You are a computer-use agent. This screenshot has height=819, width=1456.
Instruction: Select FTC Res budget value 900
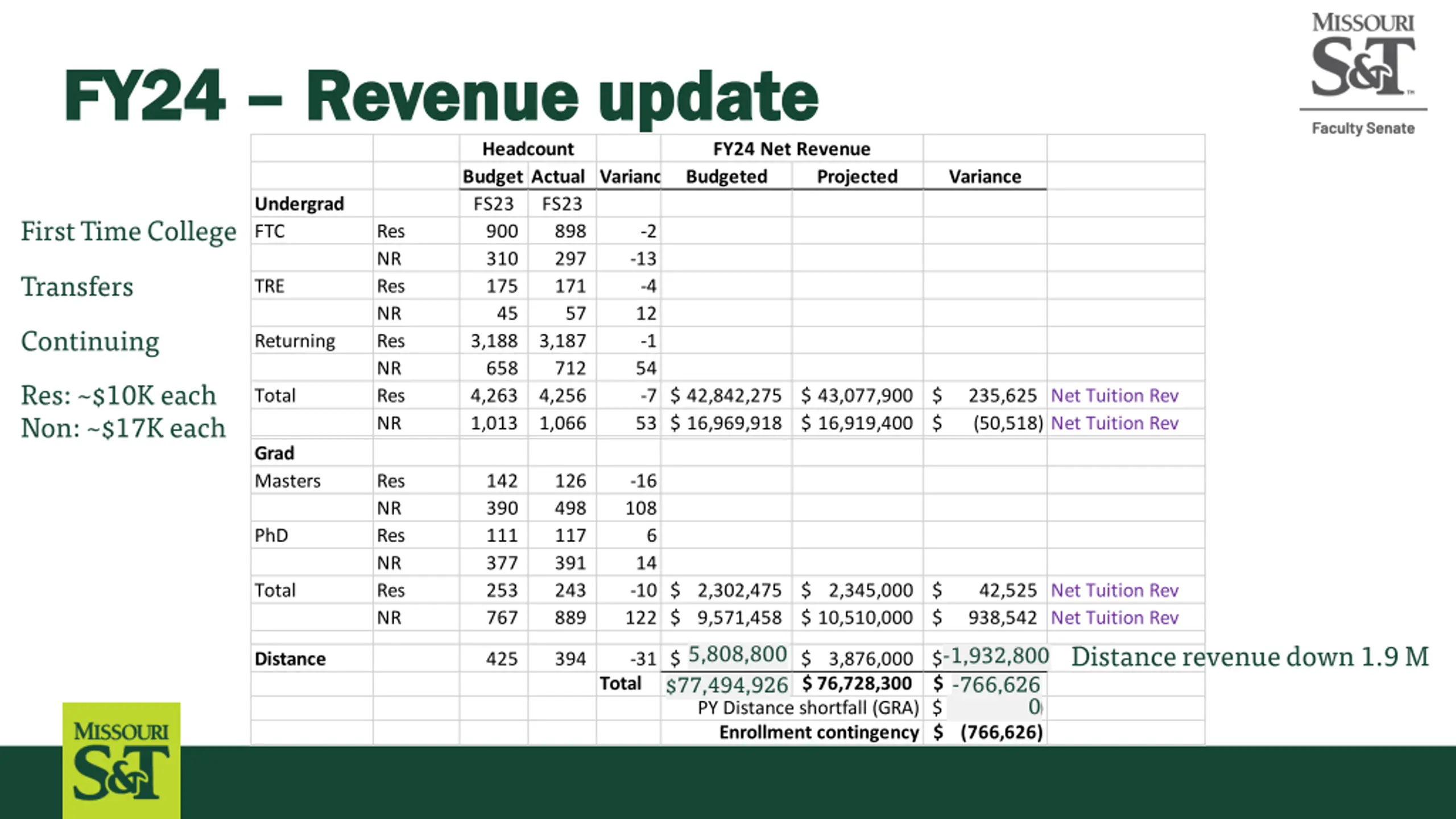(x=502, y=231)
